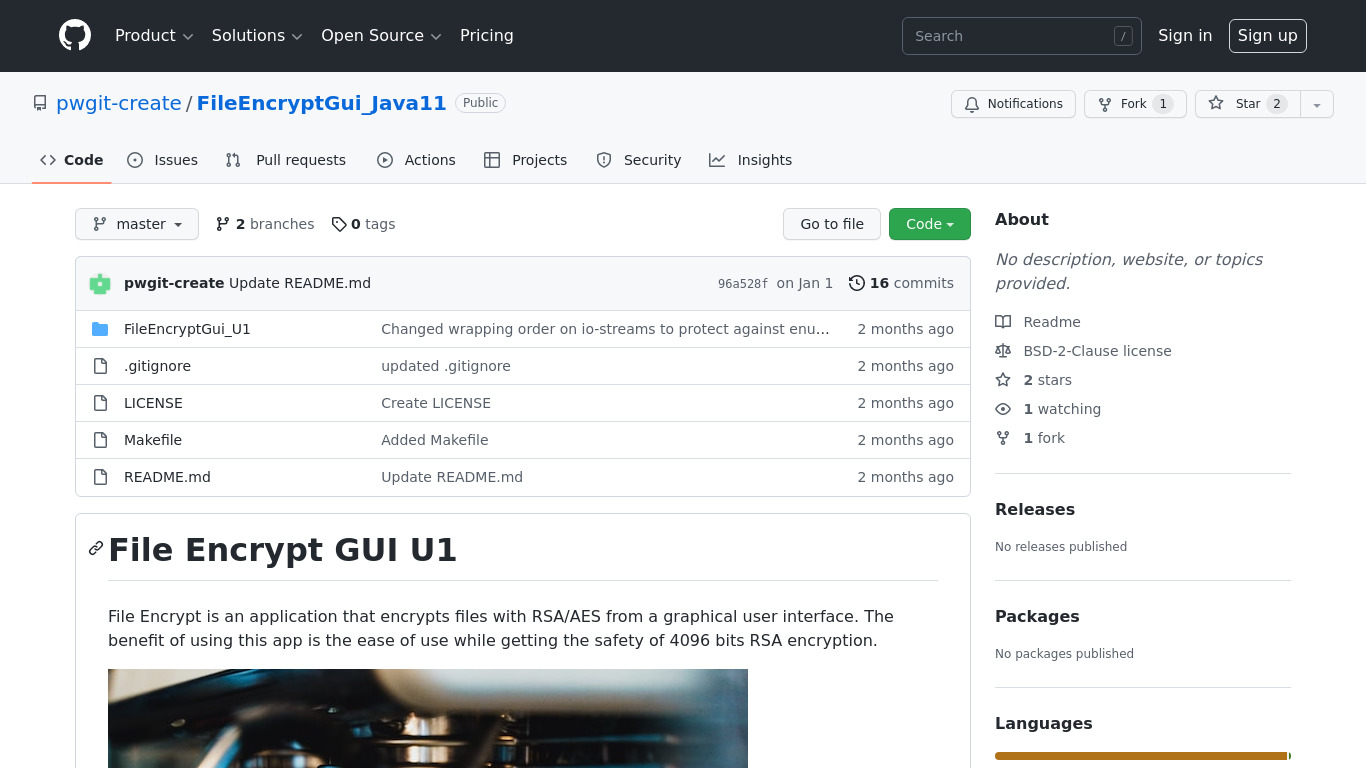Click the LICENSE file icon
The image size is (1366, 768).
click(x=100, y=403)
